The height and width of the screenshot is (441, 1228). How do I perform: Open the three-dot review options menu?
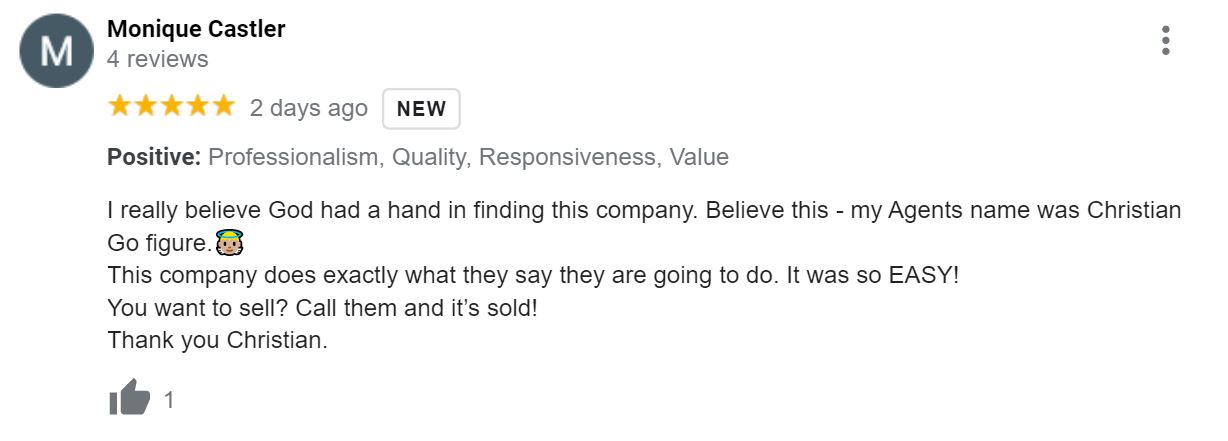point(1166,40)
